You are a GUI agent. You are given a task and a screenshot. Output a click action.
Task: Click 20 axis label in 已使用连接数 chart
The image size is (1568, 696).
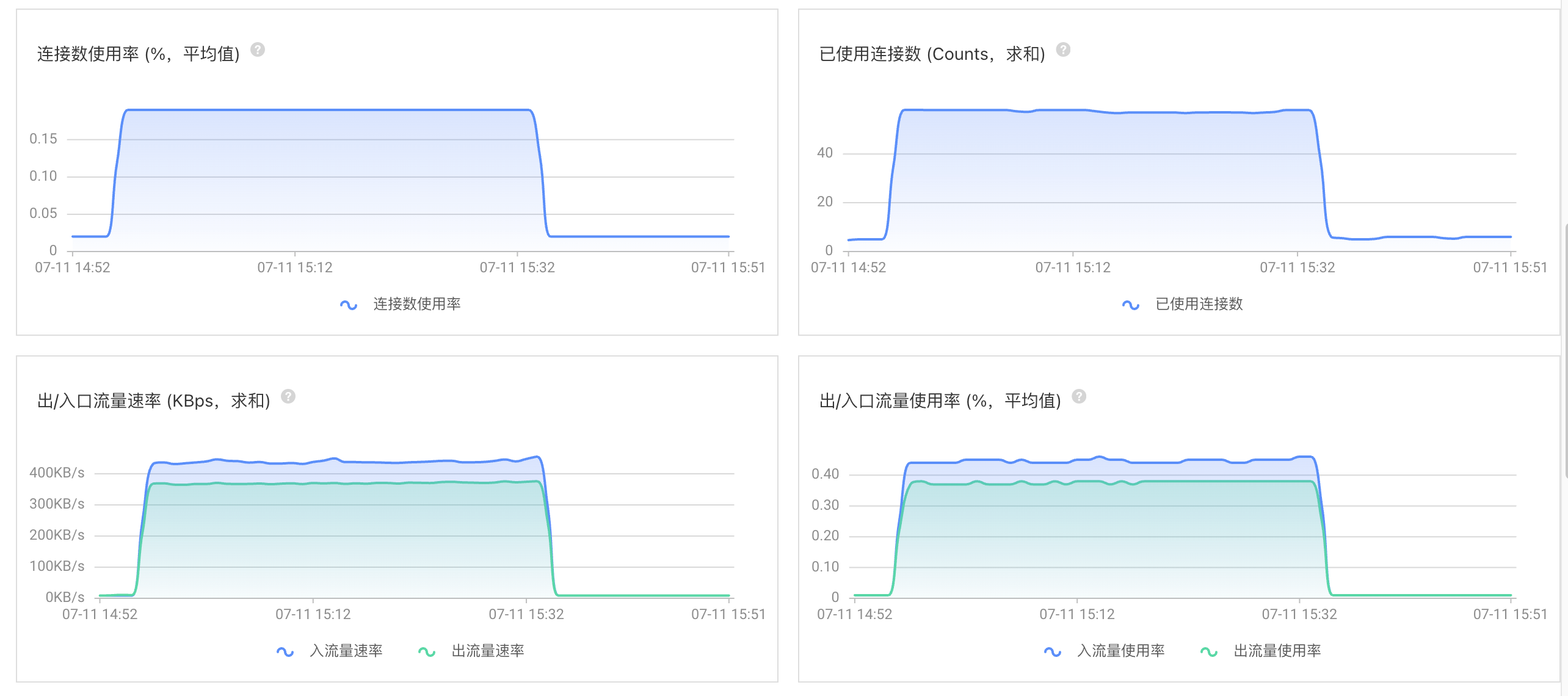pyautogui.click(x=825, y=201)
